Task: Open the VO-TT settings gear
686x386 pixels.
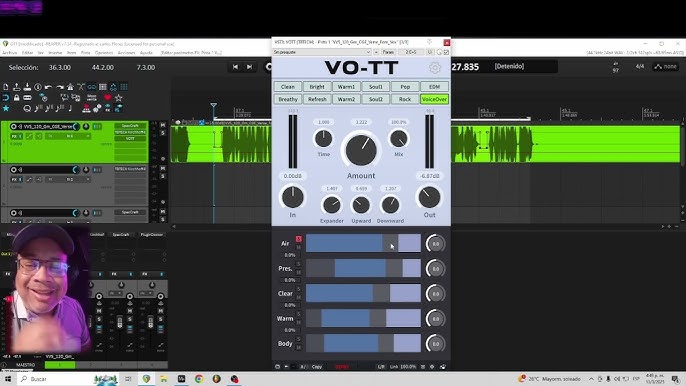Action: (434, 68)
